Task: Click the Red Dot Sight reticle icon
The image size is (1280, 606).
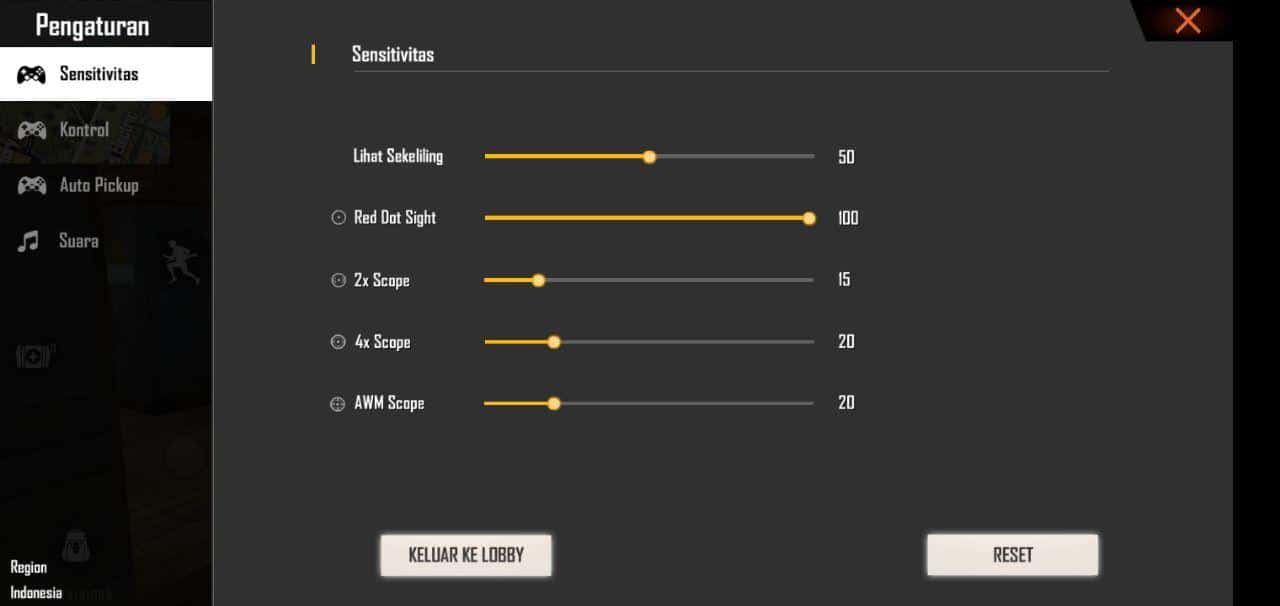Action: [337, 217]
